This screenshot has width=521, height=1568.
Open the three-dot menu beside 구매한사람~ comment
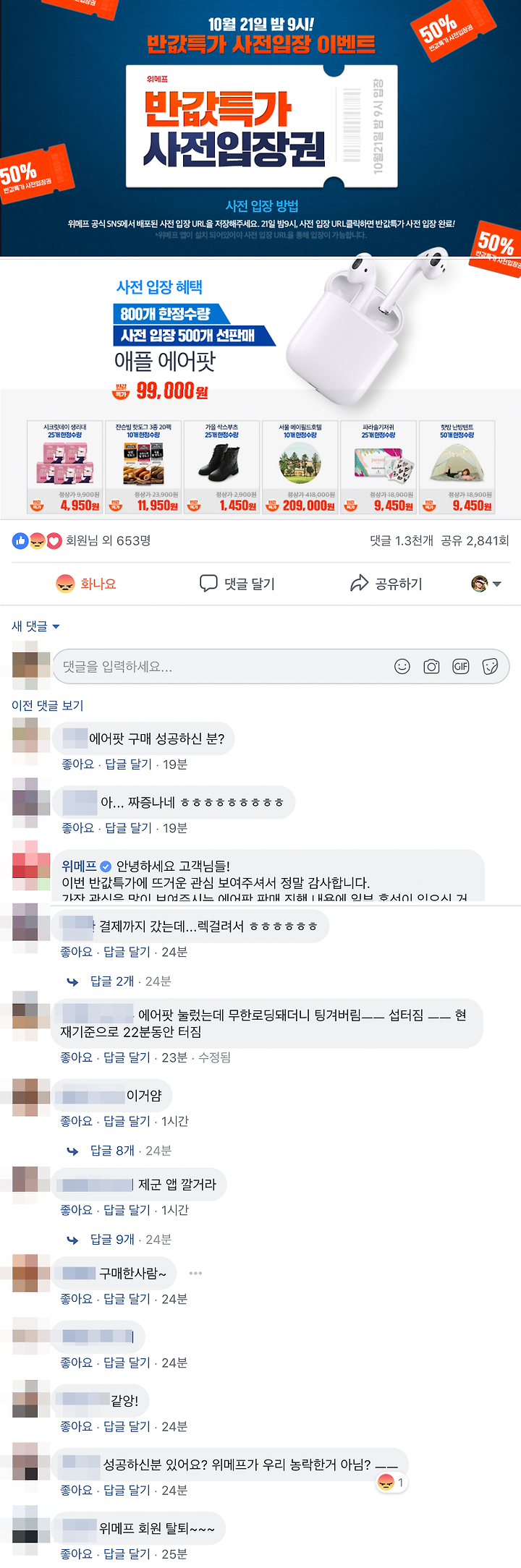click(195, 1273)
